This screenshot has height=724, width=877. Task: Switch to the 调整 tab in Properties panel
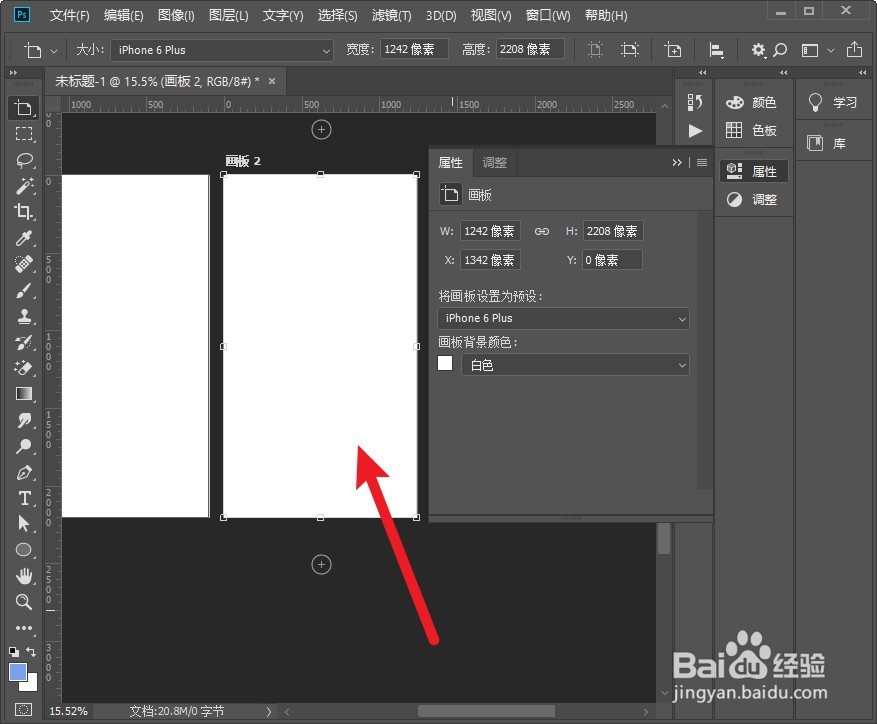pos(494,163)
